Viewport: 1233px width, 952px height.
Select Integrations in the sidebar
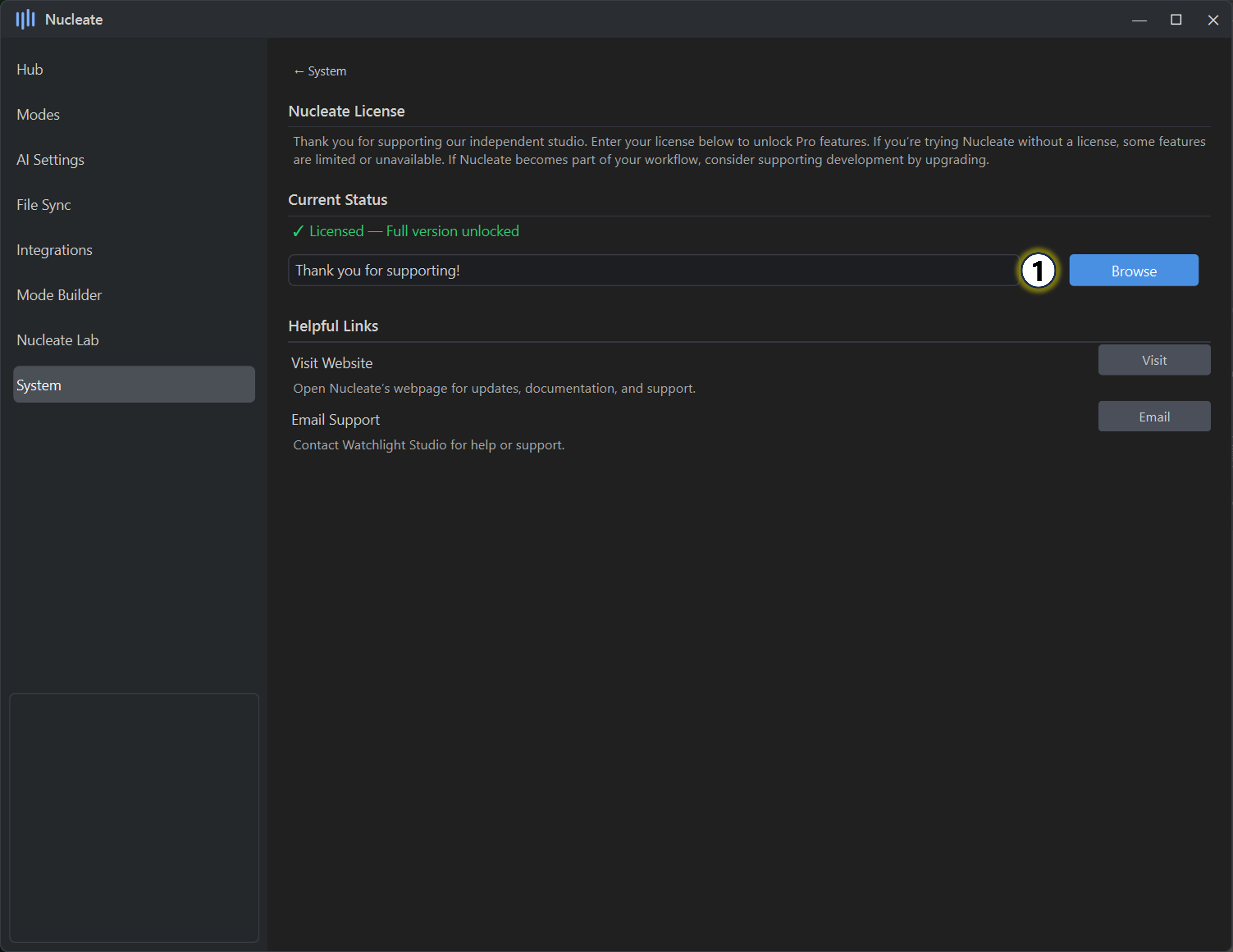coord(54,250)
